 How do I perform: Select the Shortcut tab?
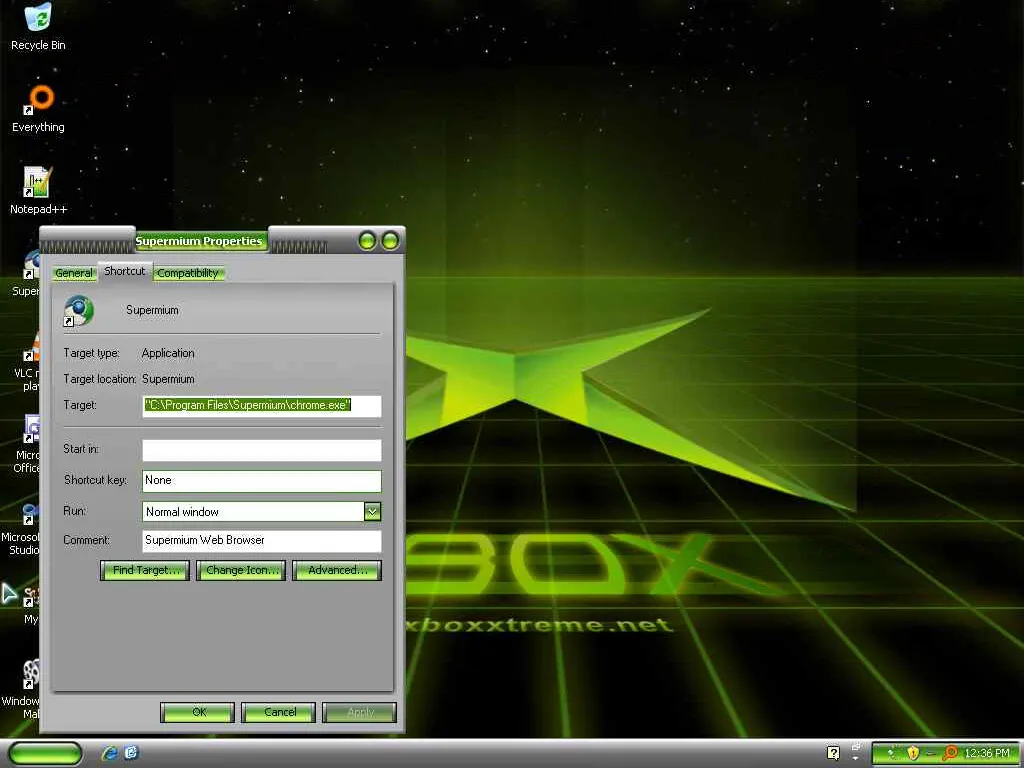[125, 271]
